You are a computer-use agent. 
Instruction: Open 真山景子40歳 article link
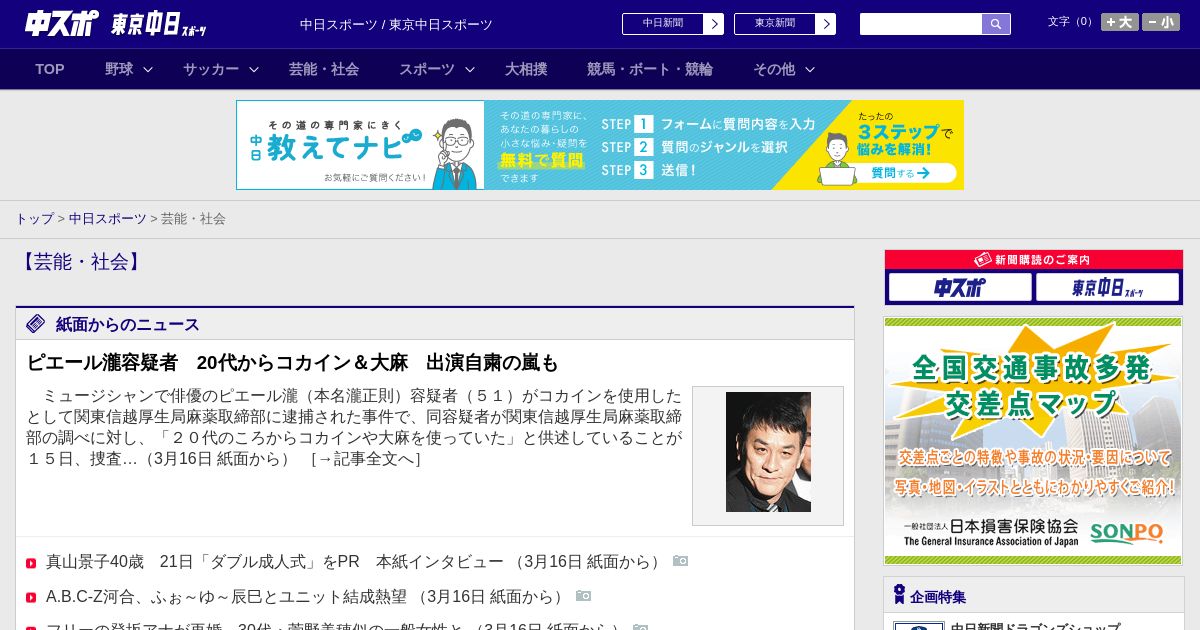tap(356, 562)
